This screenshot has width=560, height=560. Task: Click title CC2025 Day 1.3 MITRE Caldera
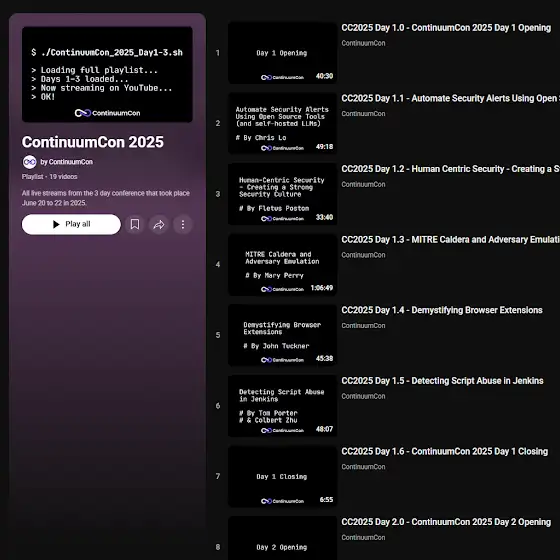(450, 240)
